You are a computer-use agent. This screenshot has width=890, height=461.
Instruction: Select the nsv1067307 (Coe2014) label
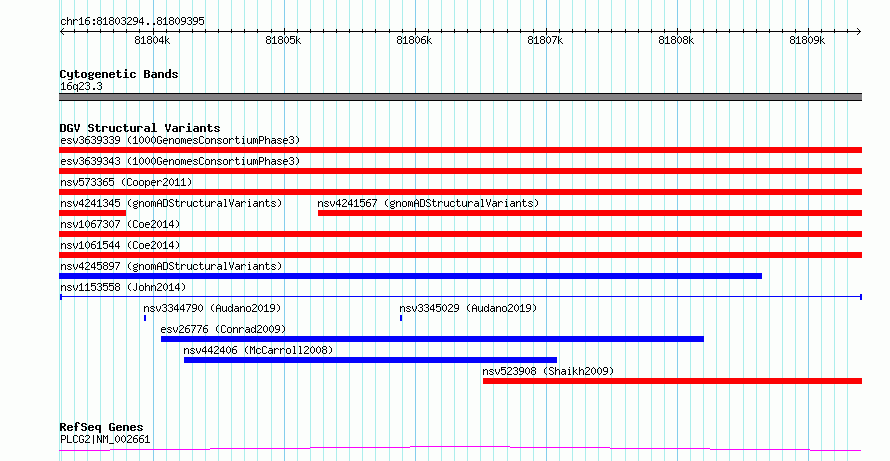pyautogui.click(x=120, y=224)
